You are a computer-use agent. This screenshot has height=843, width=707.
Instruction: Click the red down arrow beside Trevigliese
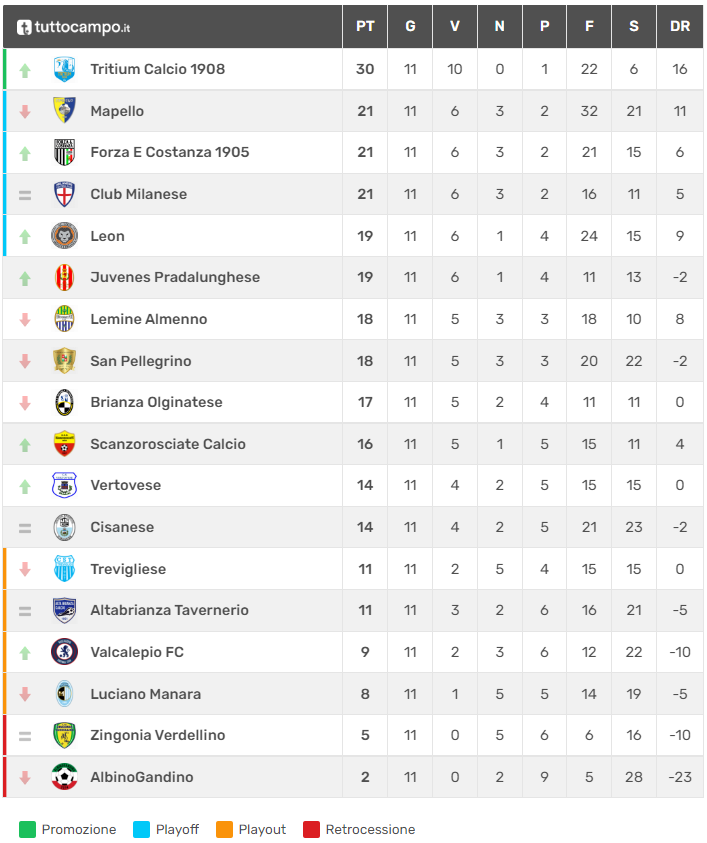pyautogui.click(x=25, y=569)
